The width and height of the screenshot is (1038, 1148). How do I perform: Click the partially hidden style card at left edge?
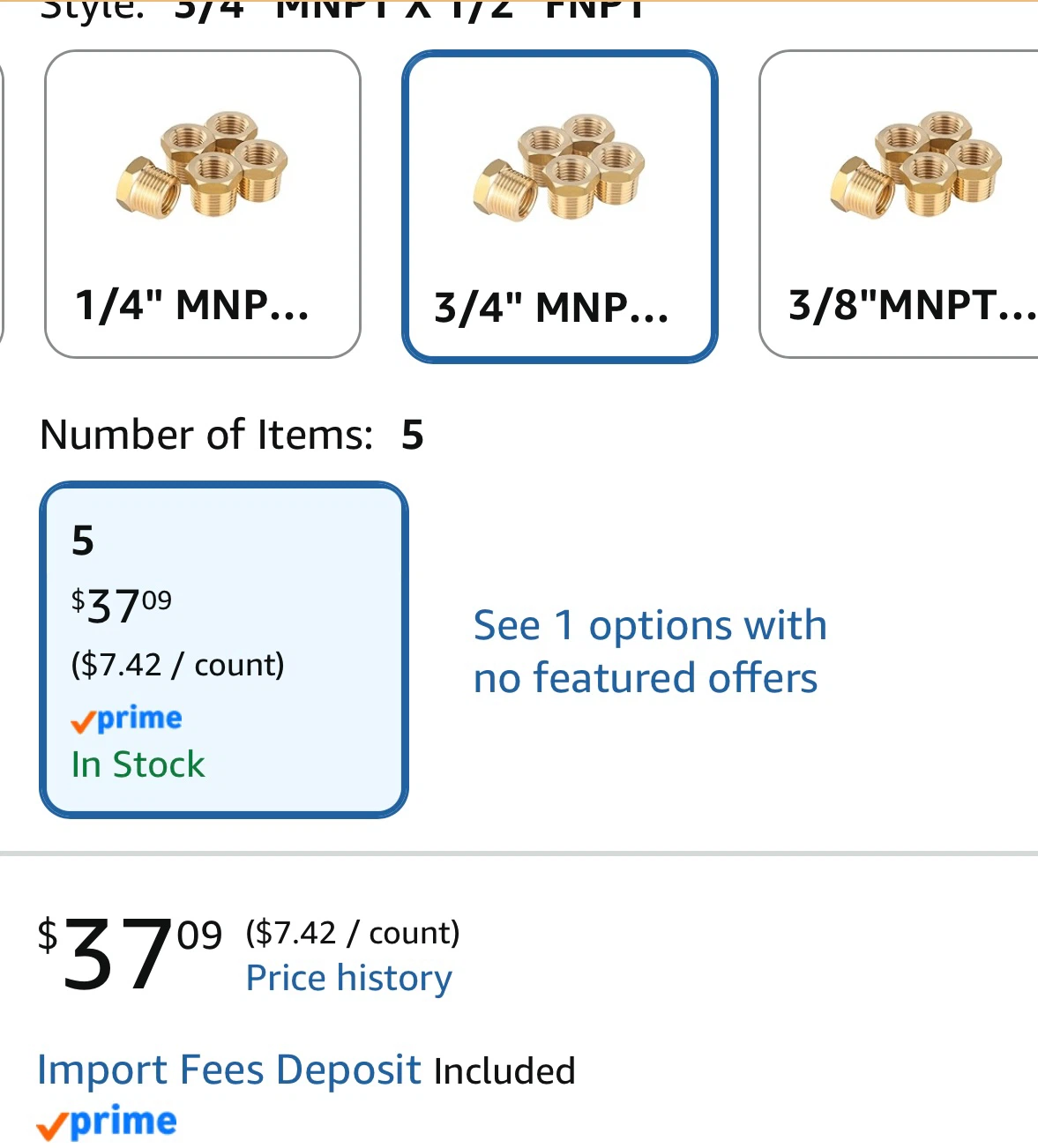point(2,204)
